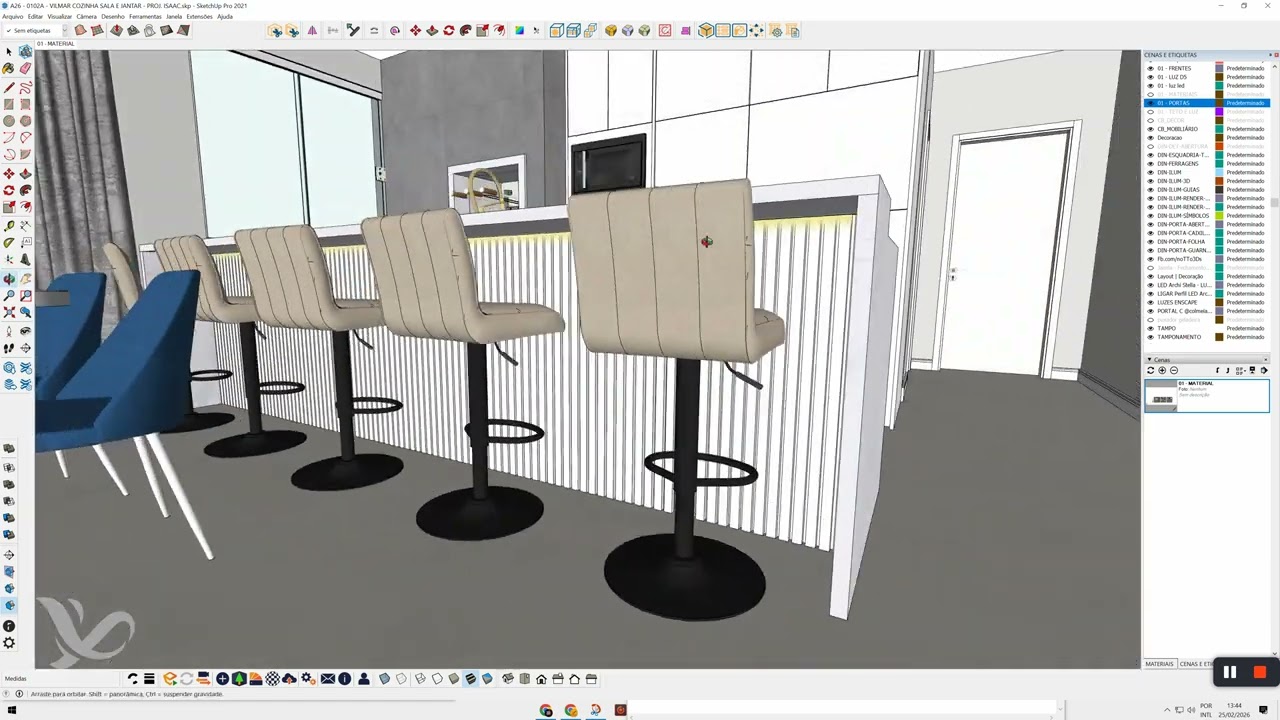Click the house icon in bottom toolbar
The width and height of the screenshot is (1280, 720).
pyautogui.click(x=541, y=679)
